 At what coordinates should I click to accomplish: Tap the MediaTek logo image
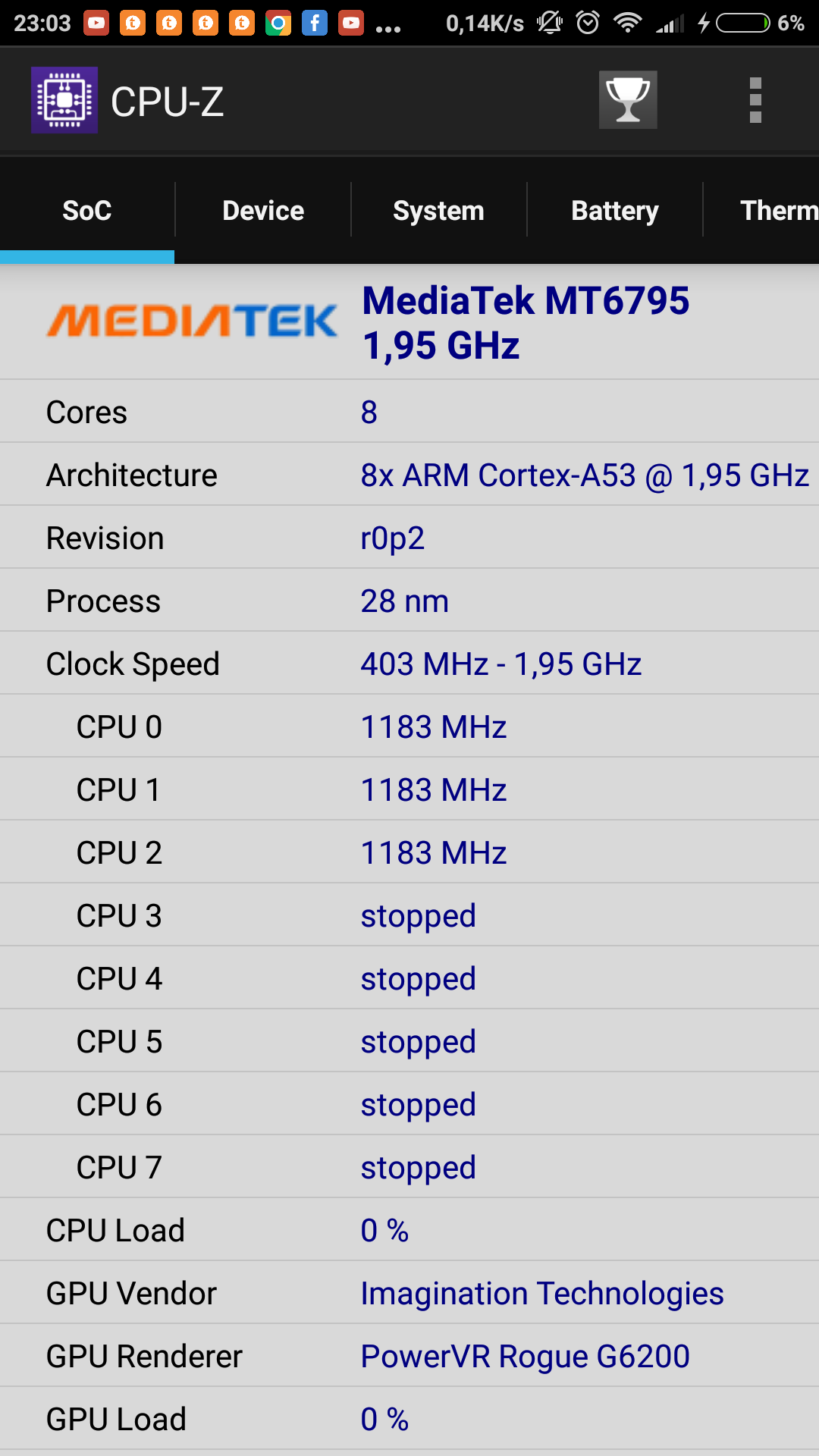[x=192, y=321]
